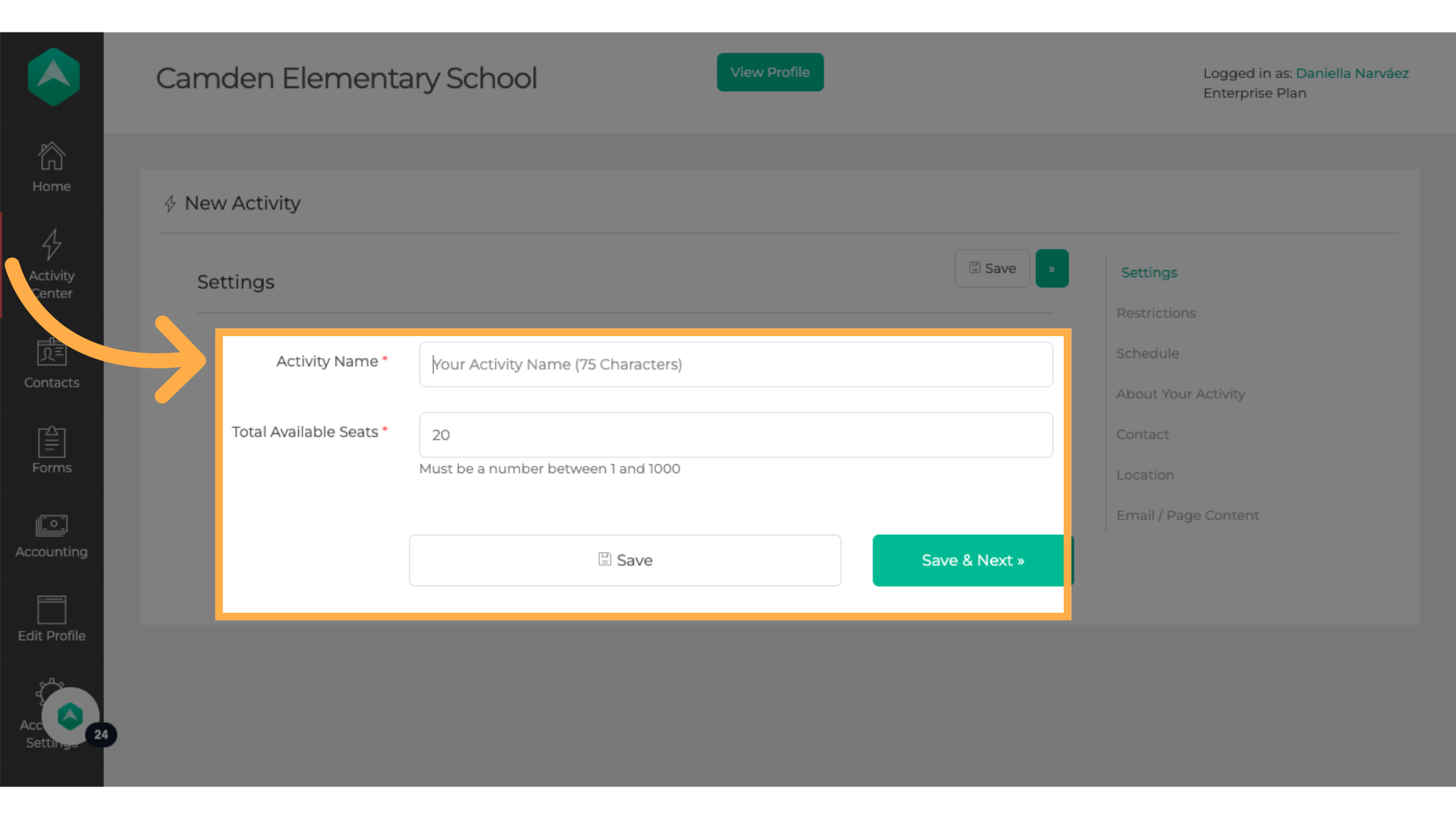
Task: Focus the Activity Name input field
Action: pos(736,364)
